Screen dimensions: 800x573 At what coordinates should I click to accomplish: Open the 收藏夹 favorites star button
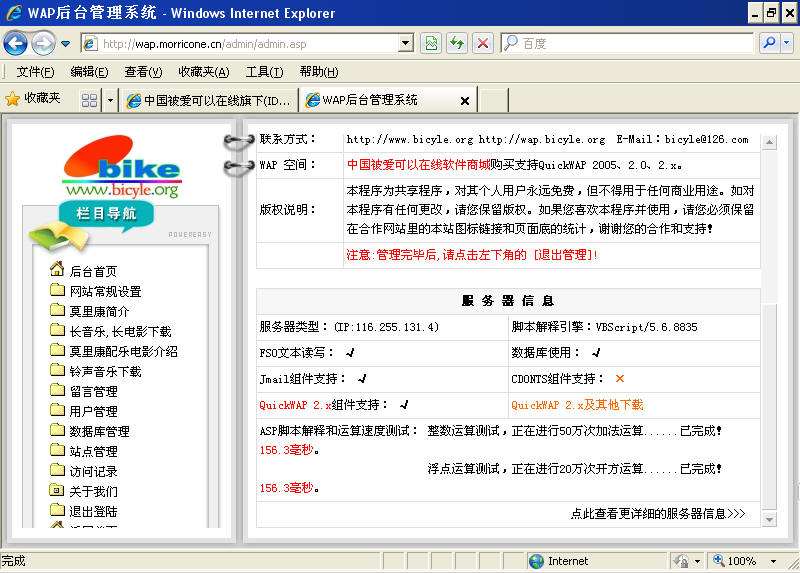(x=33, y=99)
